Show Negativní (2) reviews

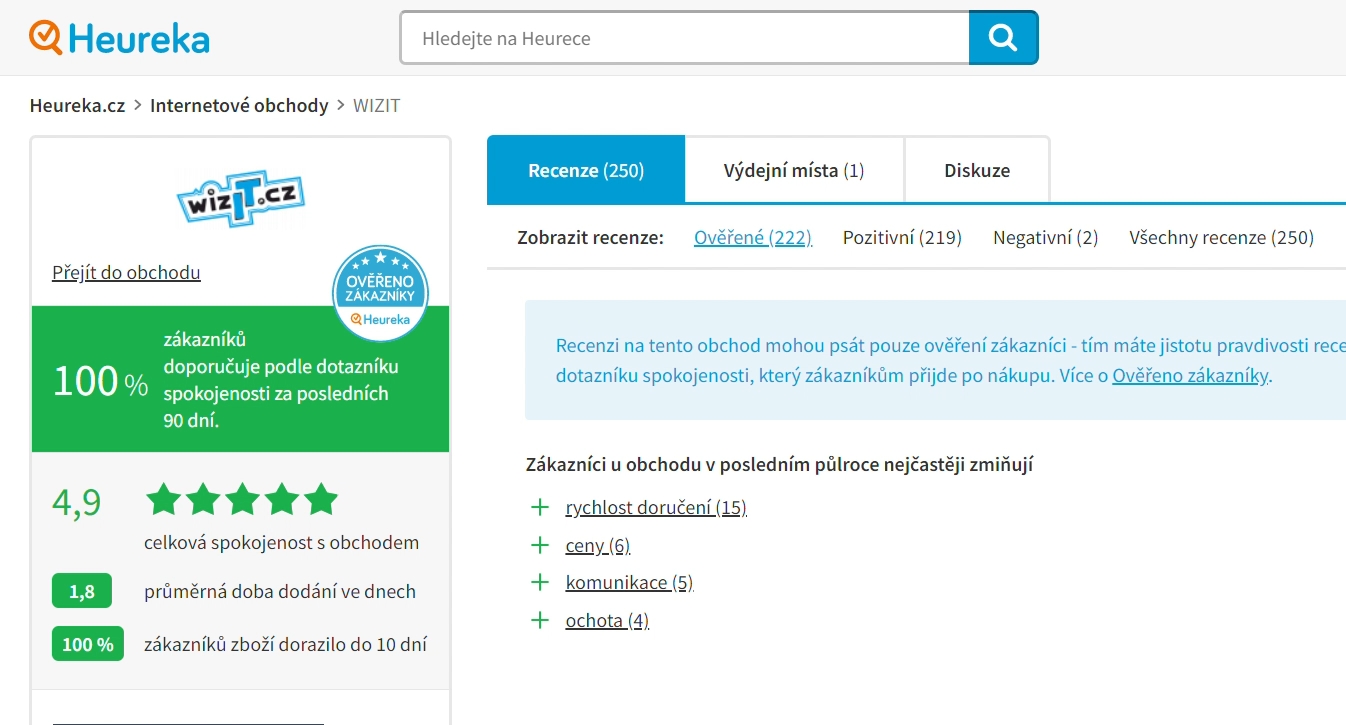(x=1046, y=237)
